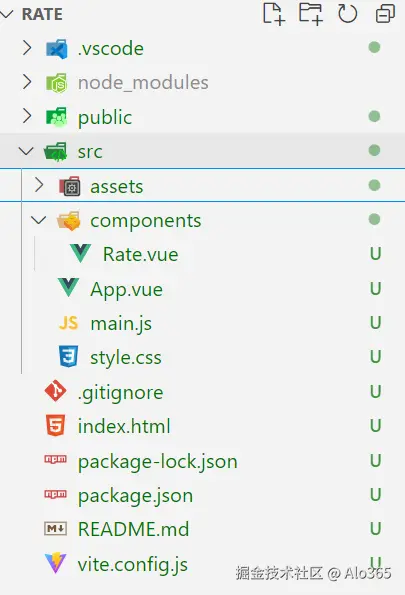Collapse the src folder chevron
The image size is (405, 595).
pos(26,151)
